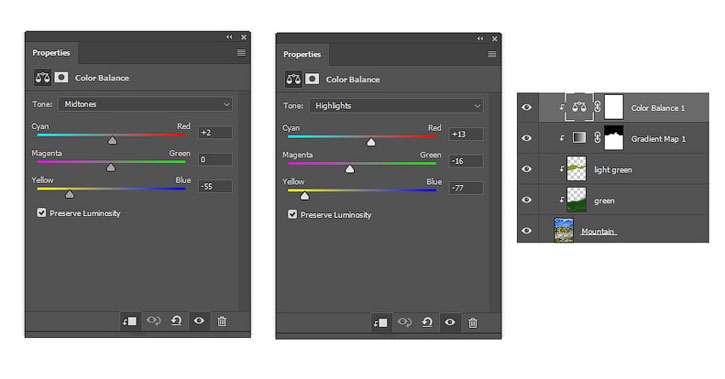Click Cyan-Red value field showing +2
725x379 pixels.
click(215, 133)
